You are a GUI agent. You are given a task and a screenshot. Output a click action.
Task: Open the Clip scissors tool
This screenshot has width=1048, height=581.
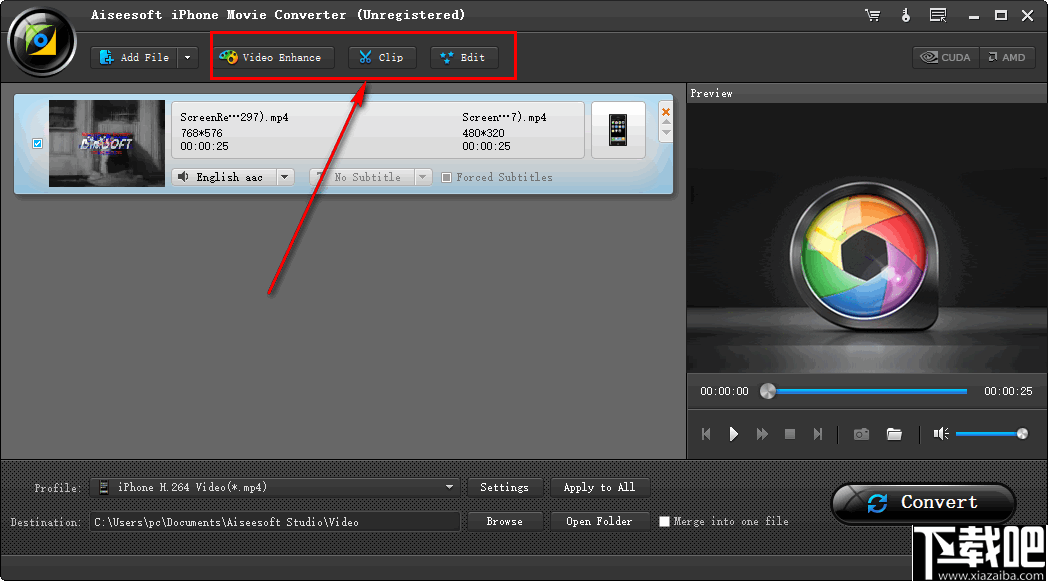[x=382, y=57]
